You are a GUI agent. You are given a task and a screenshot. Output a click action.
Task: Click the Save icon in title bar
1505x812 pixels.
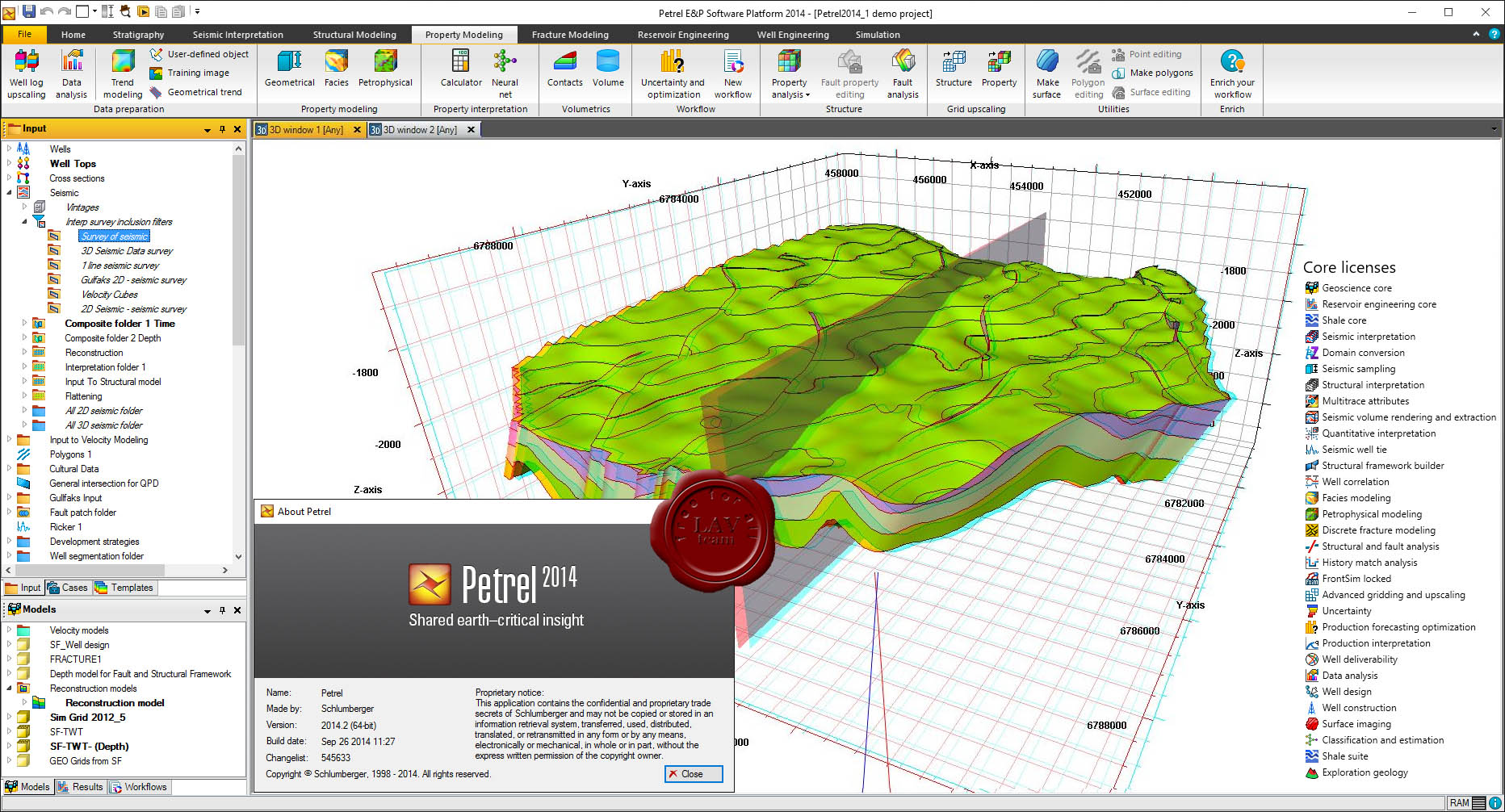pyautogui.click(x=29, y=11)
